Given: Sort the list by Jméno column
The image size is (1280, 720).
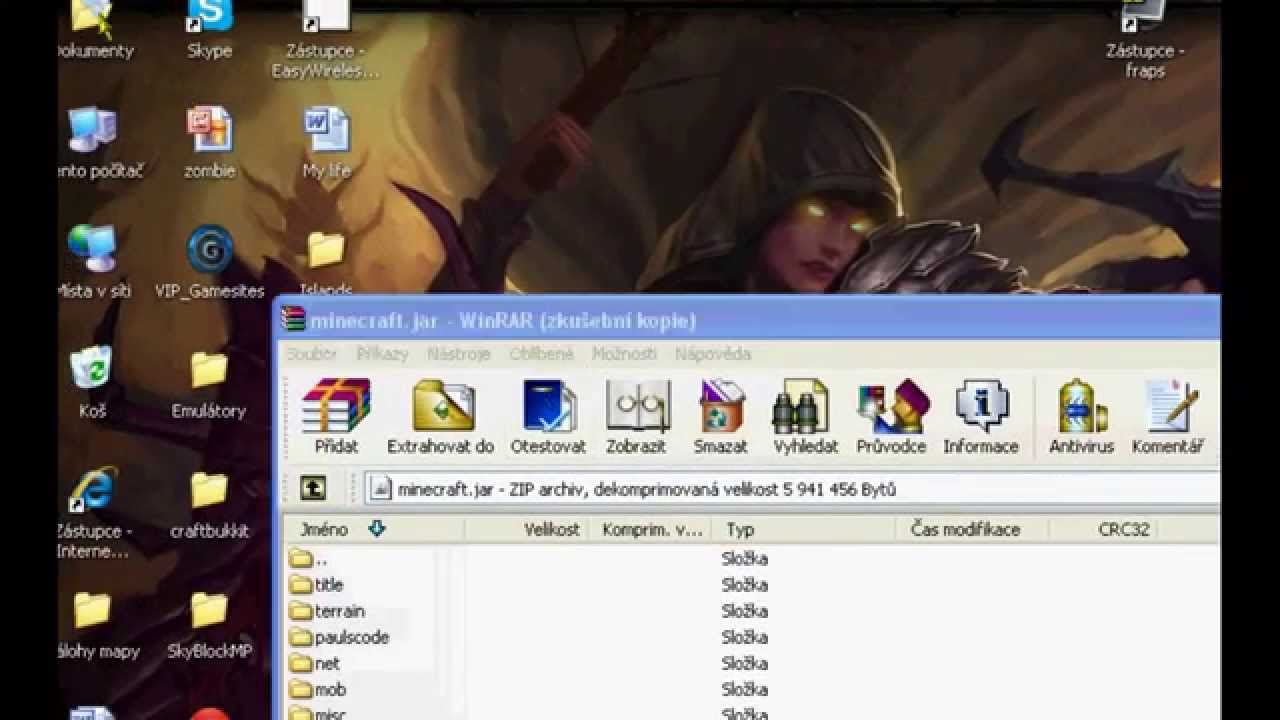Looking at the screenshot, I should point(374,529).
